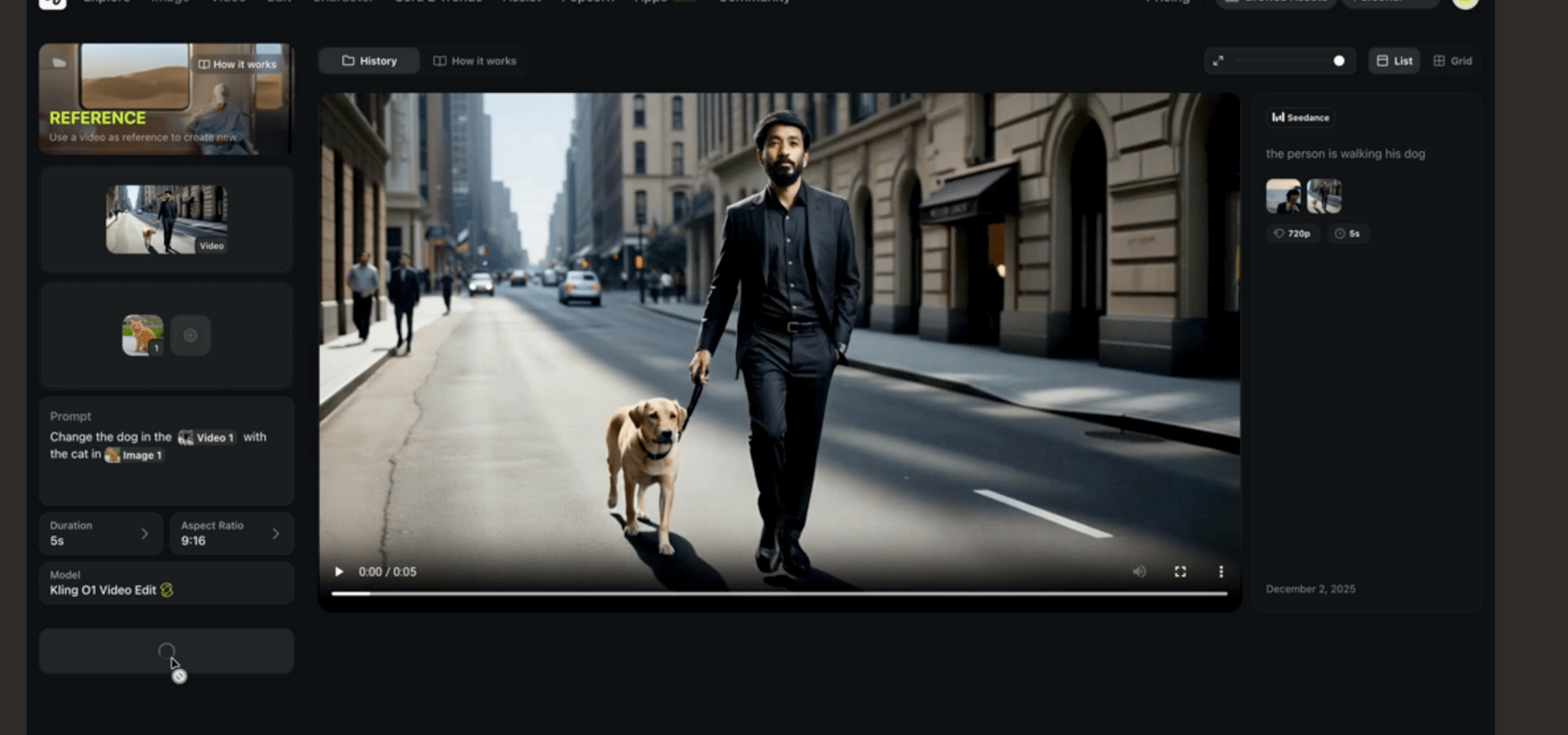Click the thumbnail size slider handle
The height and width of the screenshot is (735, 1568).
pos(1339,61)
